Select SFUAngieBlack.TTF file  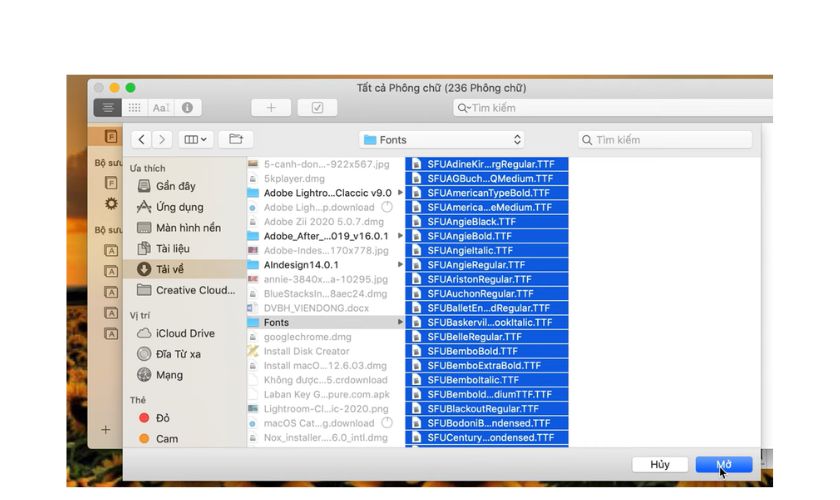click(x=487, y=221)
